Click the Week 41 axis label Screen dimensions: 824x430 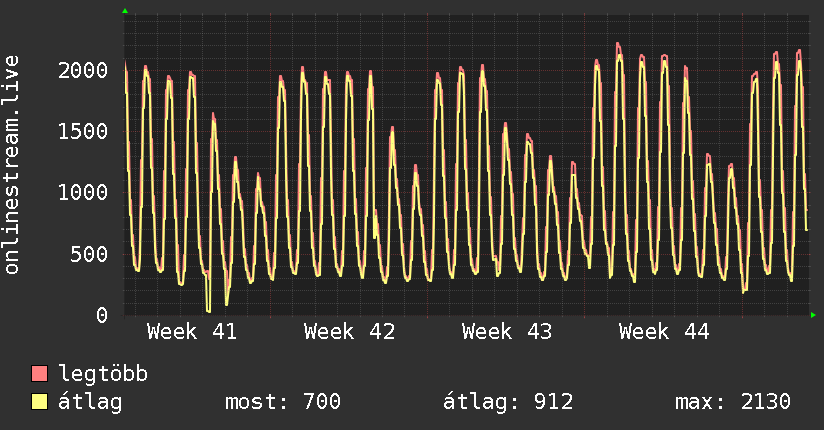point(192,332)
